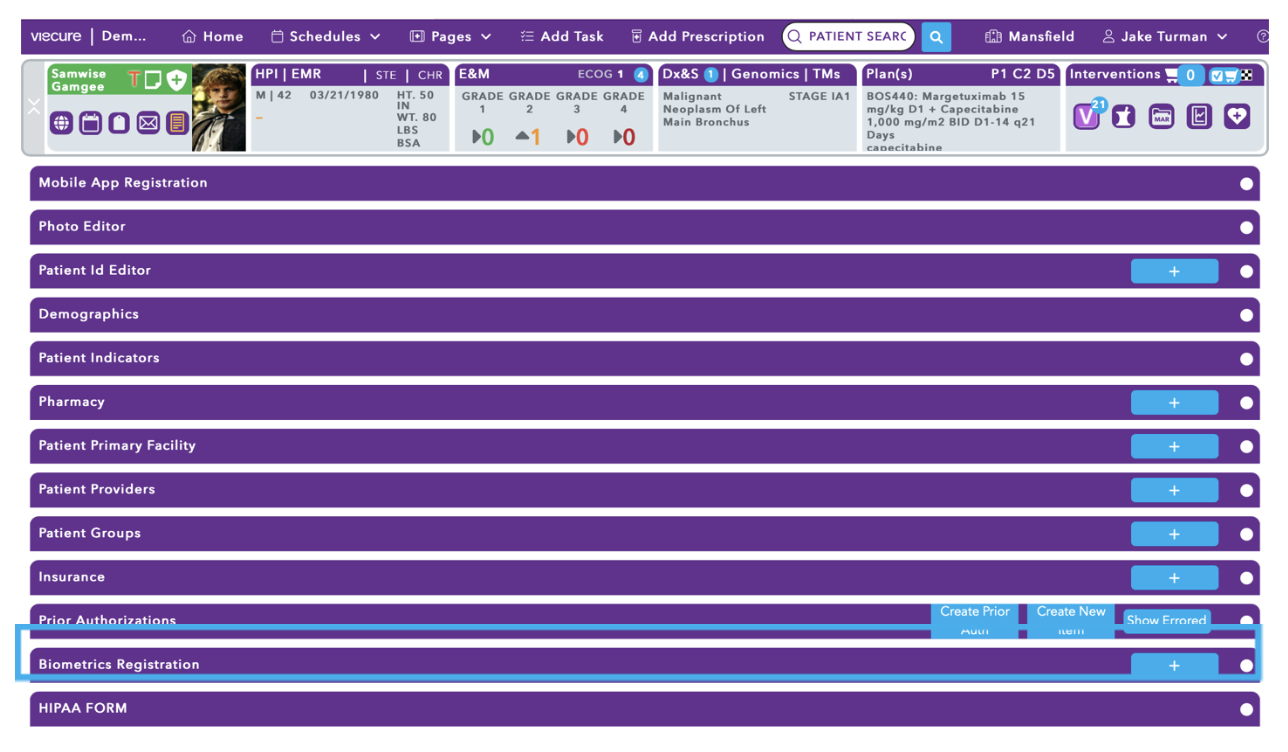Add a Patient Providers entry with plus
1288x752 pixels.
click(x=1174, y=490)
